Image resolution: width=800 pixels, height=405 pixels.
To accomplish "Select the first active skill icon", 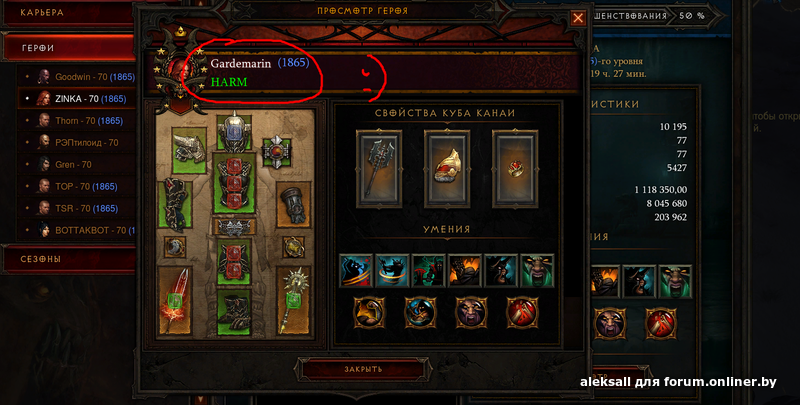I will (356, 271).
